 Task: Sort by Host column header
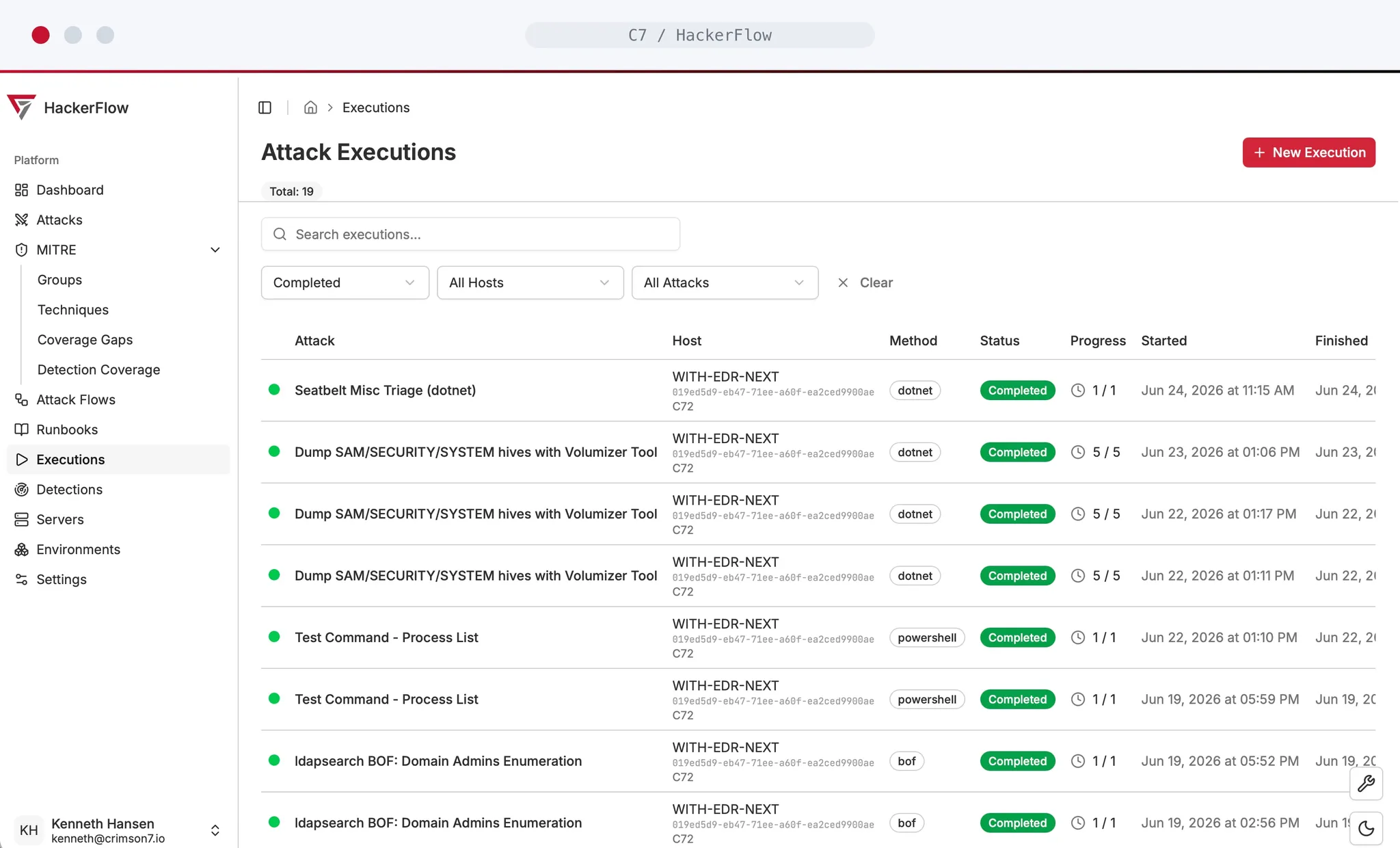pyautogui.click(x=686, y=341)
